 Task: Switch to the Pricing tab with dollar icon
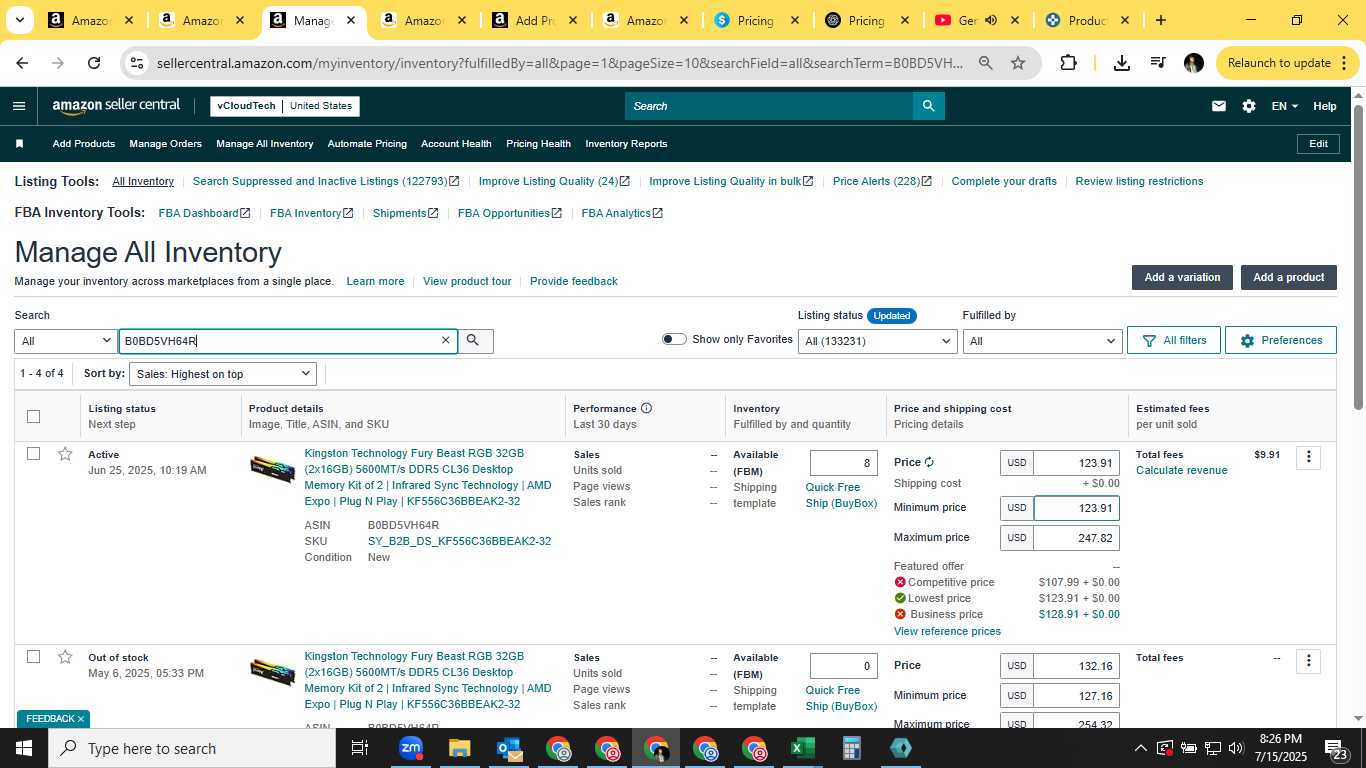756,20
